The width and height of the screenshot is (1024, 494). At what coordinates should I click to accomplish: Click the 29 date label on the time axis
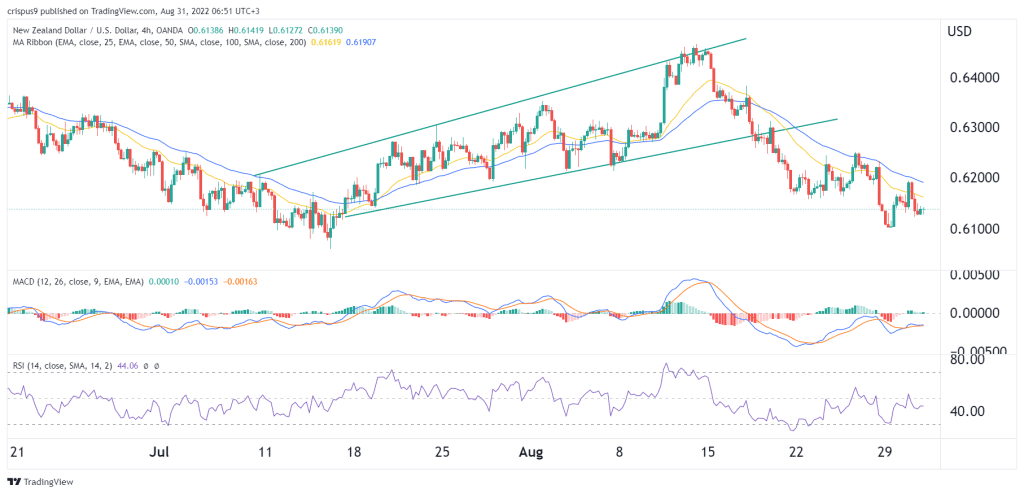(x=885, y=453)
